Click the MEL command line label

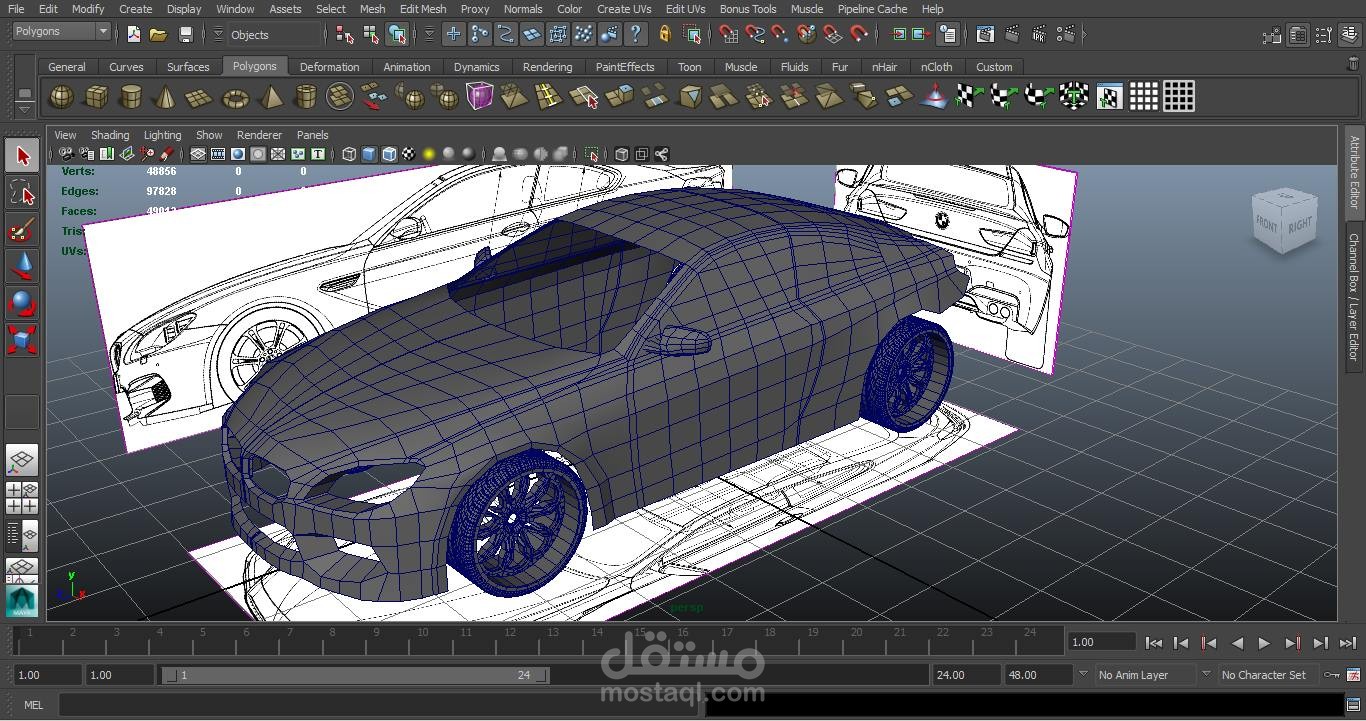click(33, 705)
